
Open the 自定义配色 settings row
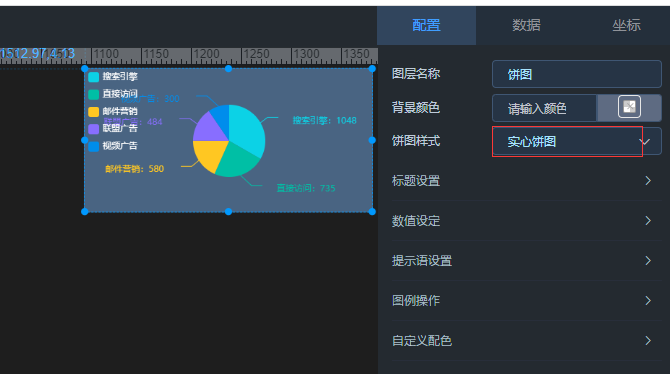[526, 341]
